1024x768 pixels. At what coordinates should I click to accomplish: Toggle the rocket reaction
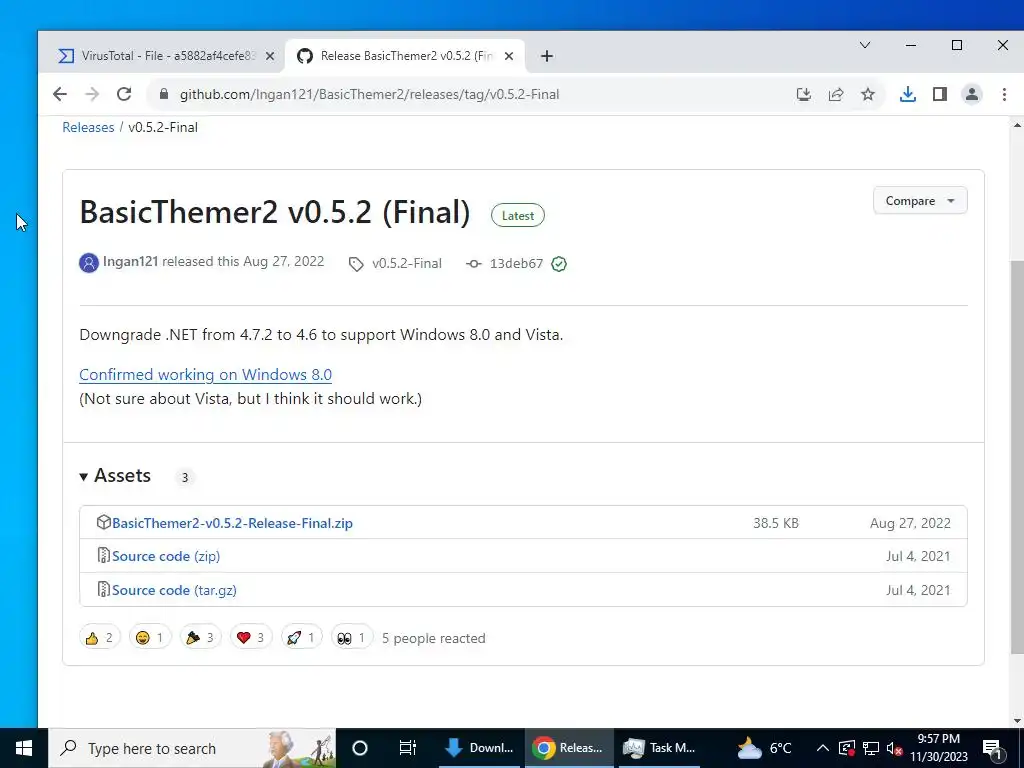tap(301, 637)
